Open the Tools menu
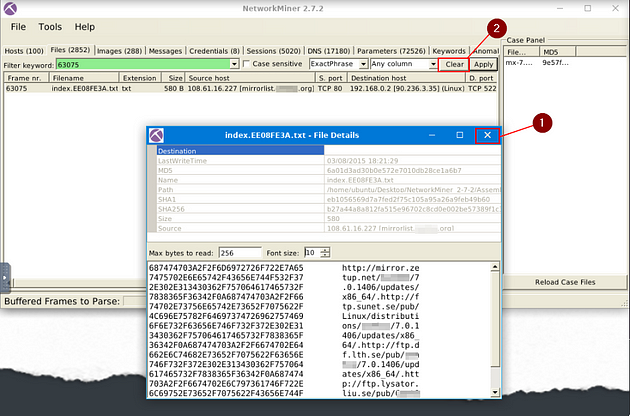The width and height of the screenshot is (630, 416). [x=50, y=27]
